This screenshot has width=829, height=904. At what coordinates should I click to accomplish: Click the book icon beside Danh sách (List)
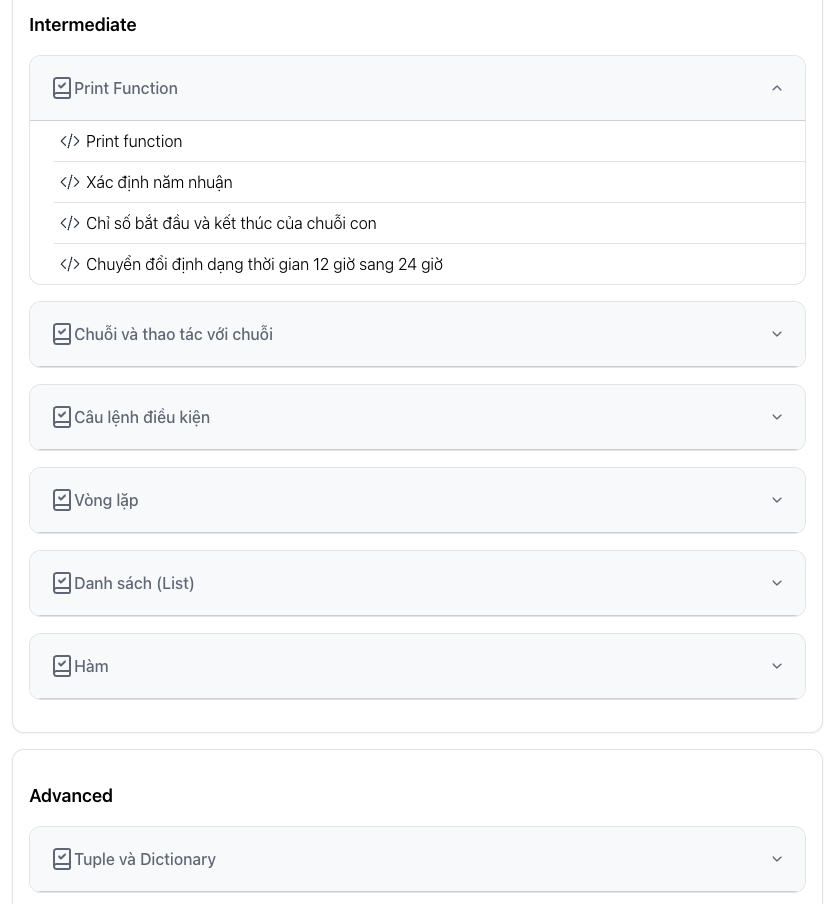point(62,583)
